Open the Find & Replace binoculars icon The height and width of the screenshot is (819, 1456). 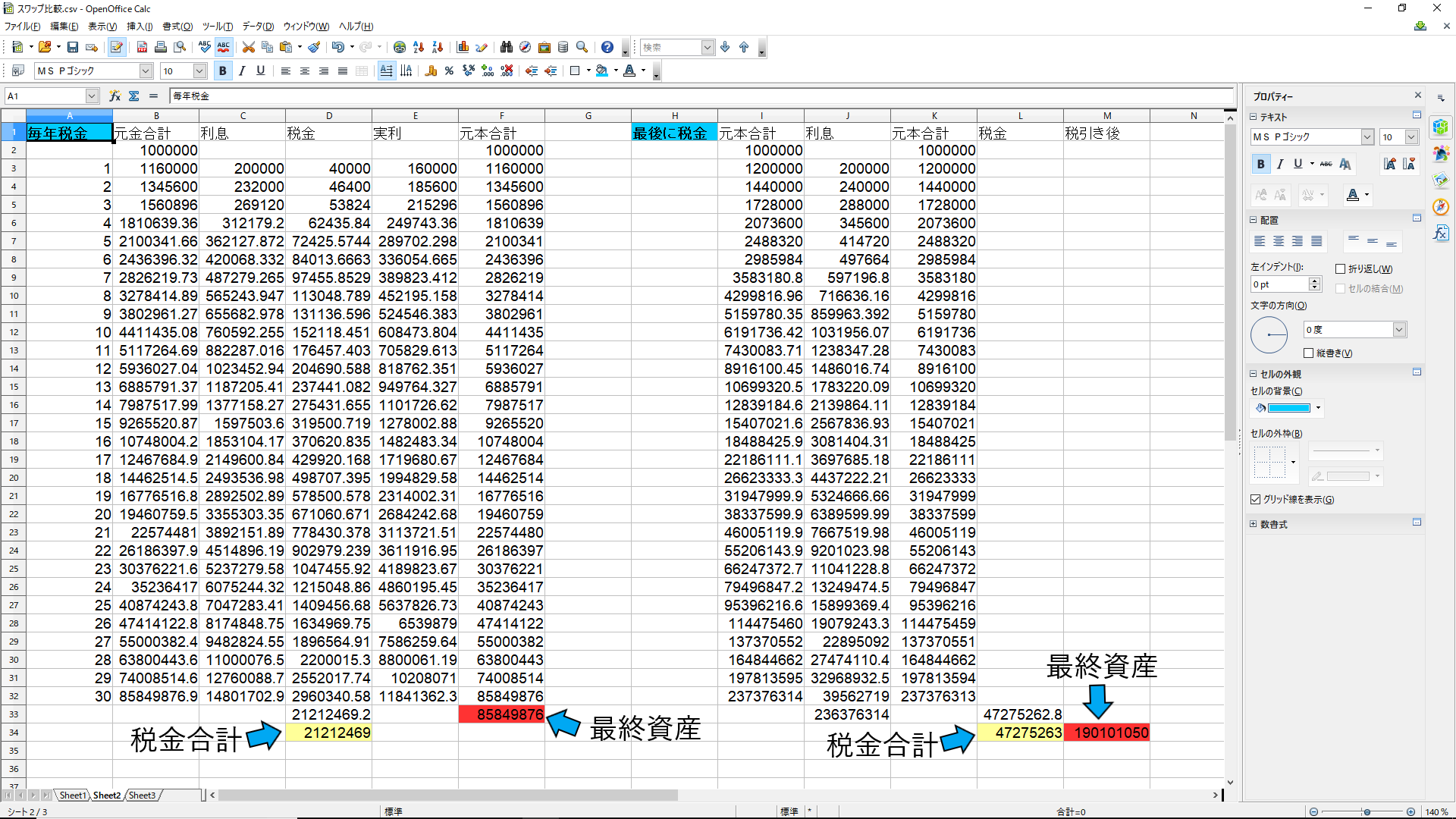[x=507, y=48]
